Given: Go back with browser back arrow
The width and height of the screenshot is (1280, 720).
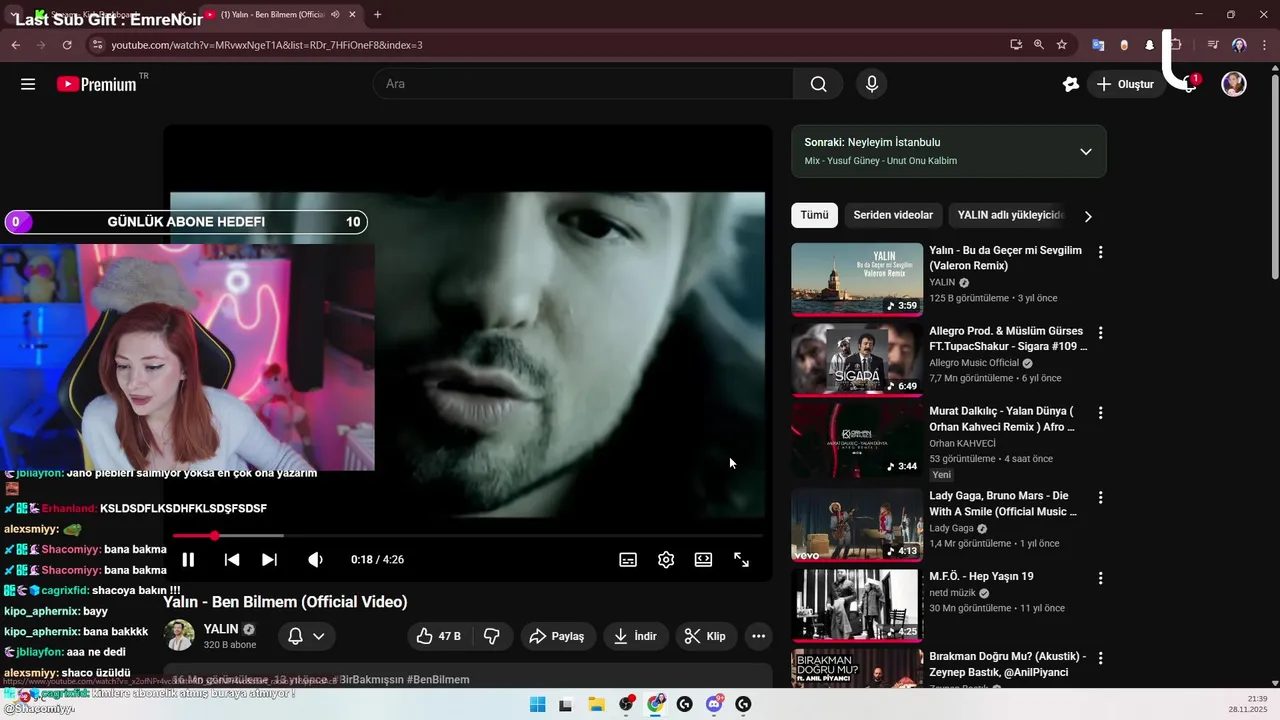Looking at the screenshot, I should [15, 45].
